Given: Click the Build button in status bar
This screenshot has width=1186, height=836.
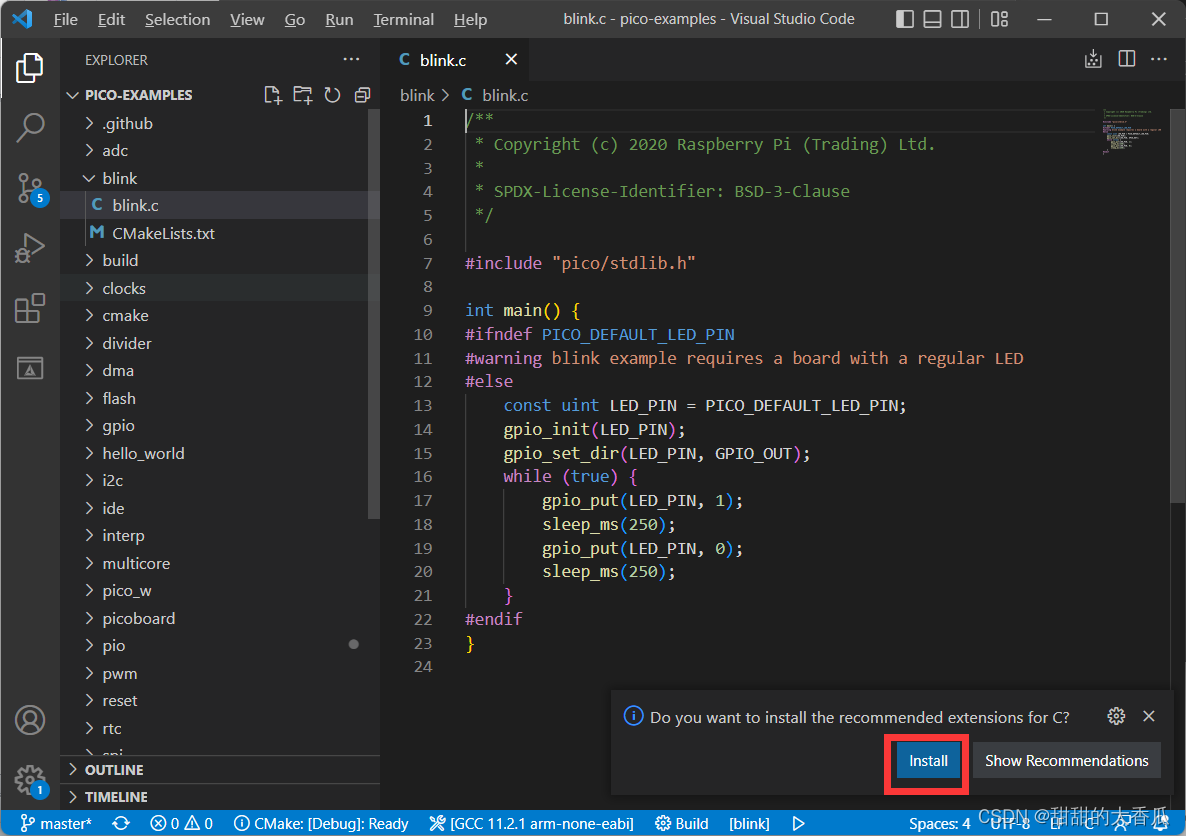Looking at the screenshot, I should [x=681, y=823].
